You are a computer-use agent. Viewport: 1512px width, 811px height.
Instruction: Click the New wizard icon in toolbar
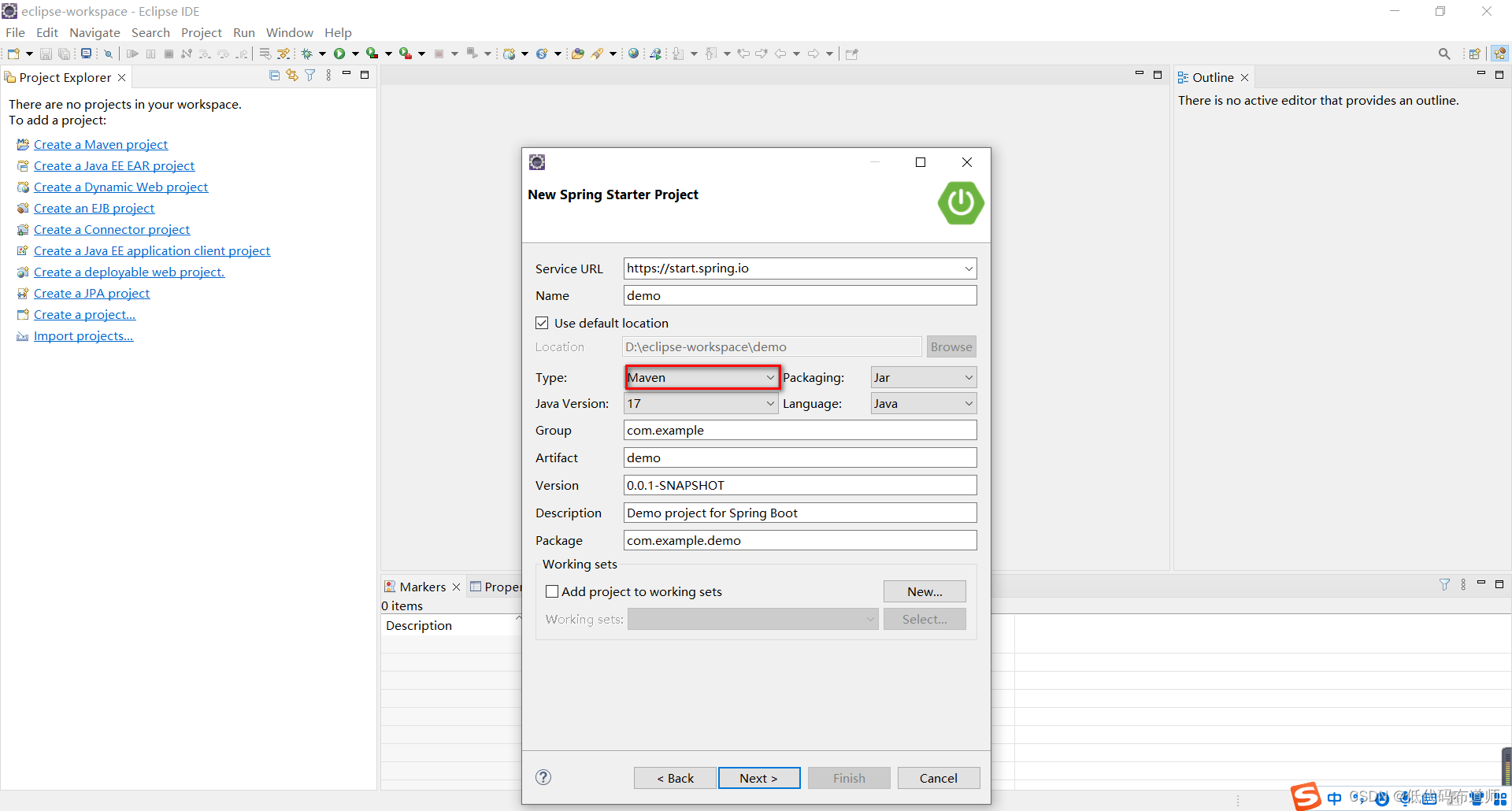tap(13, 54)
